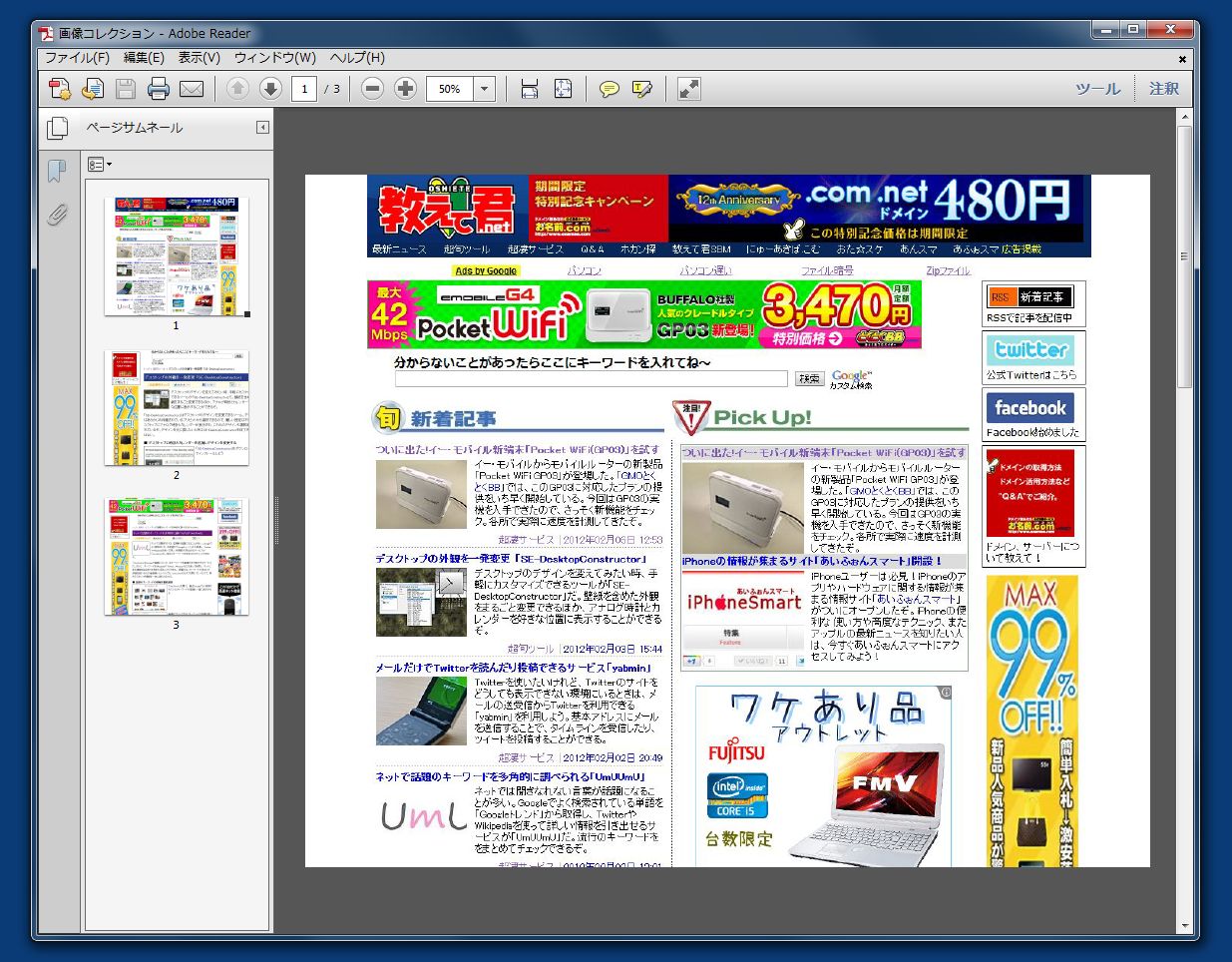Go to previous page arrow
Screen dimensions: 1232x962
[x=237, y=89]
